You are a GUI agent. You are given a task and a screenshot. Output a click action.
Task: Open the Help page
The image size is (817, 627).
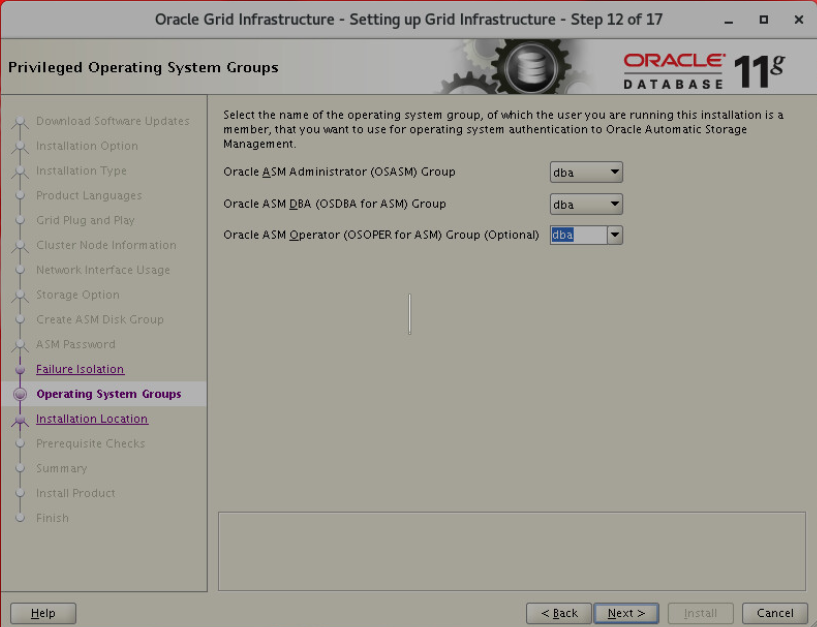click(x=43, y=613)
